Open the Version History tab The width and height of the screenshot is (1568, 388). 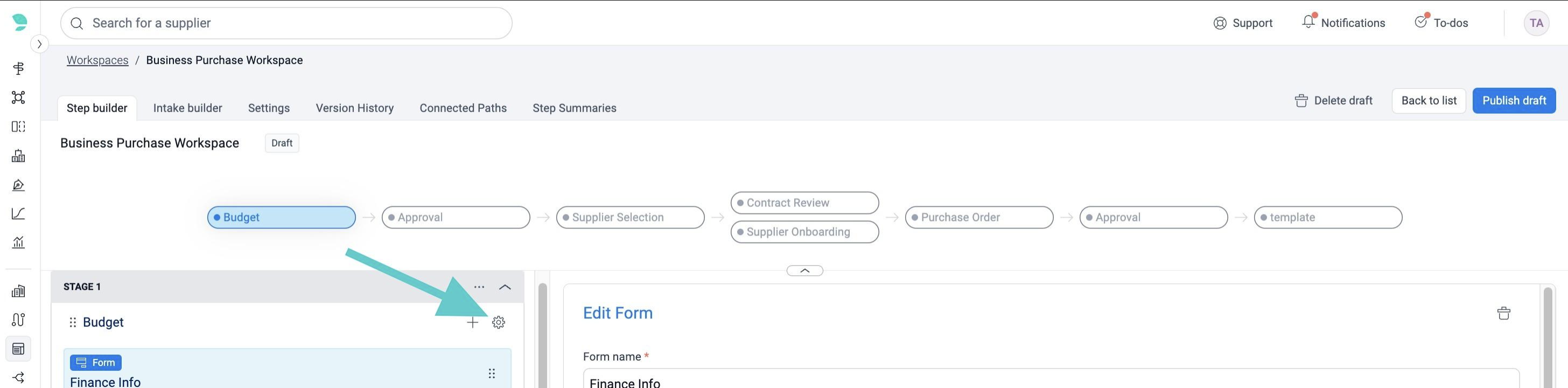pyautogui.click(x=354, y=108)
